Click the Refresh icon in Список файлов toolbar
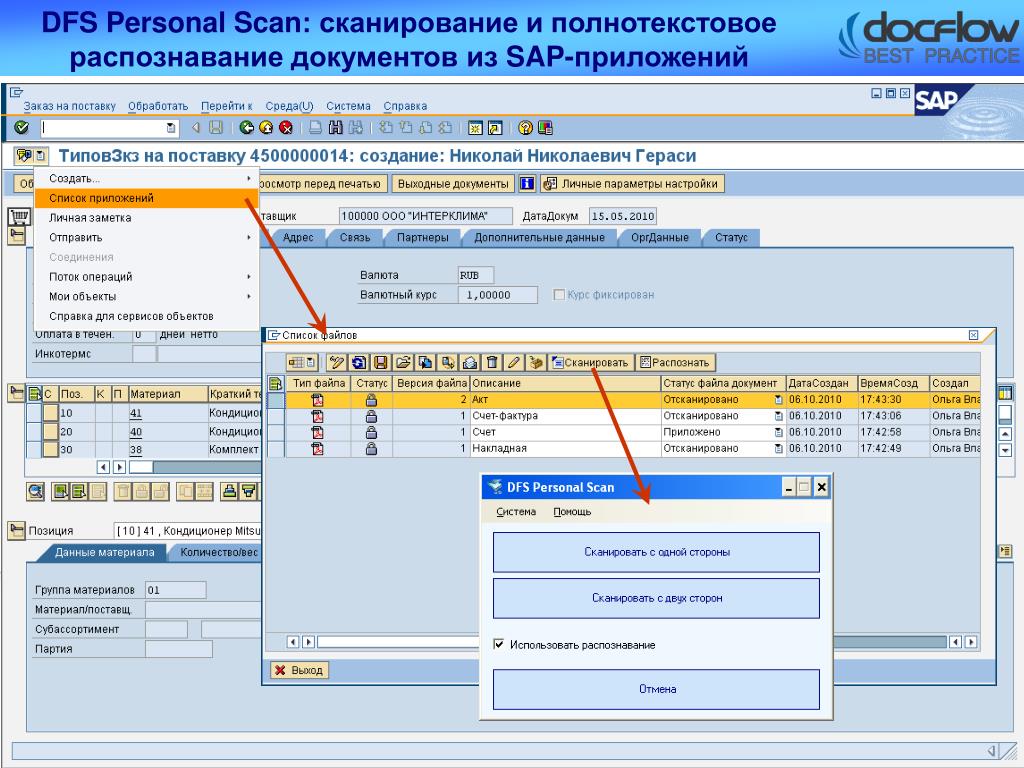Image resolution: width=1024 pixels, height=768 pixels. coord(359,362)
